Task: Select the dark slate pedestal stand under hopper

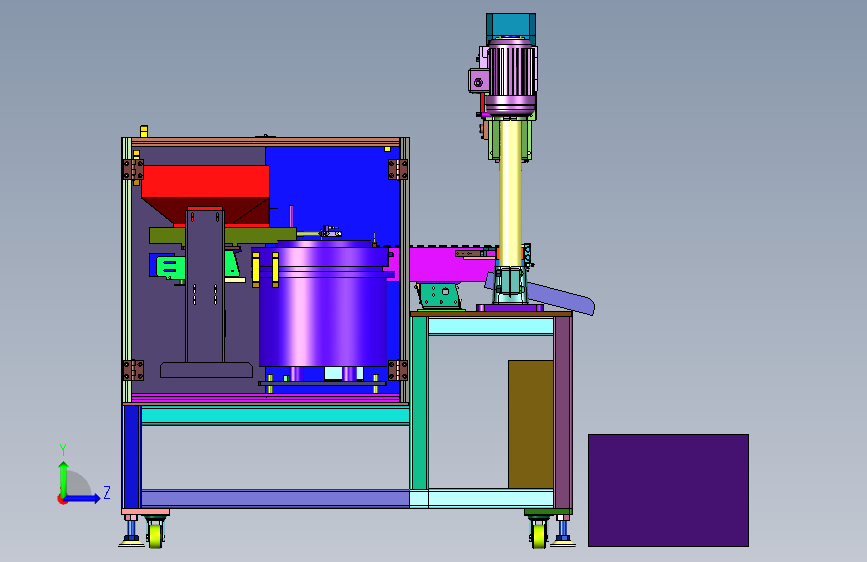Action: (205, 293)
